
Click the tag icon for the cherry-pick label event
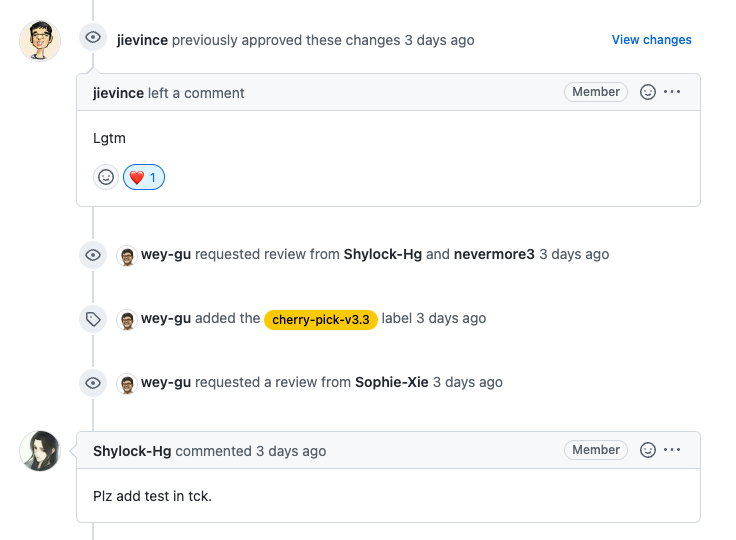point(93,319)
